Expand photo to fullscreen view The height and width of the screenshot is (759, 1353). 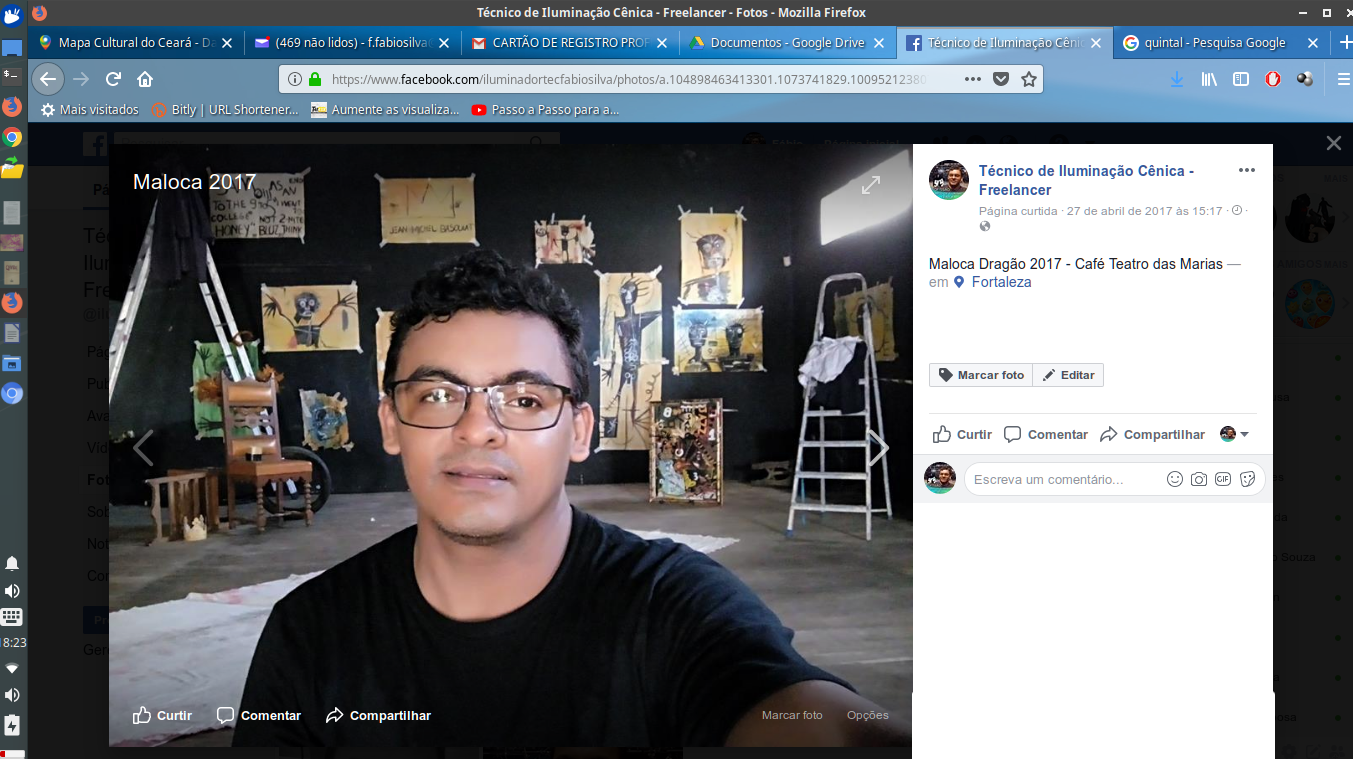click(871, 185)
